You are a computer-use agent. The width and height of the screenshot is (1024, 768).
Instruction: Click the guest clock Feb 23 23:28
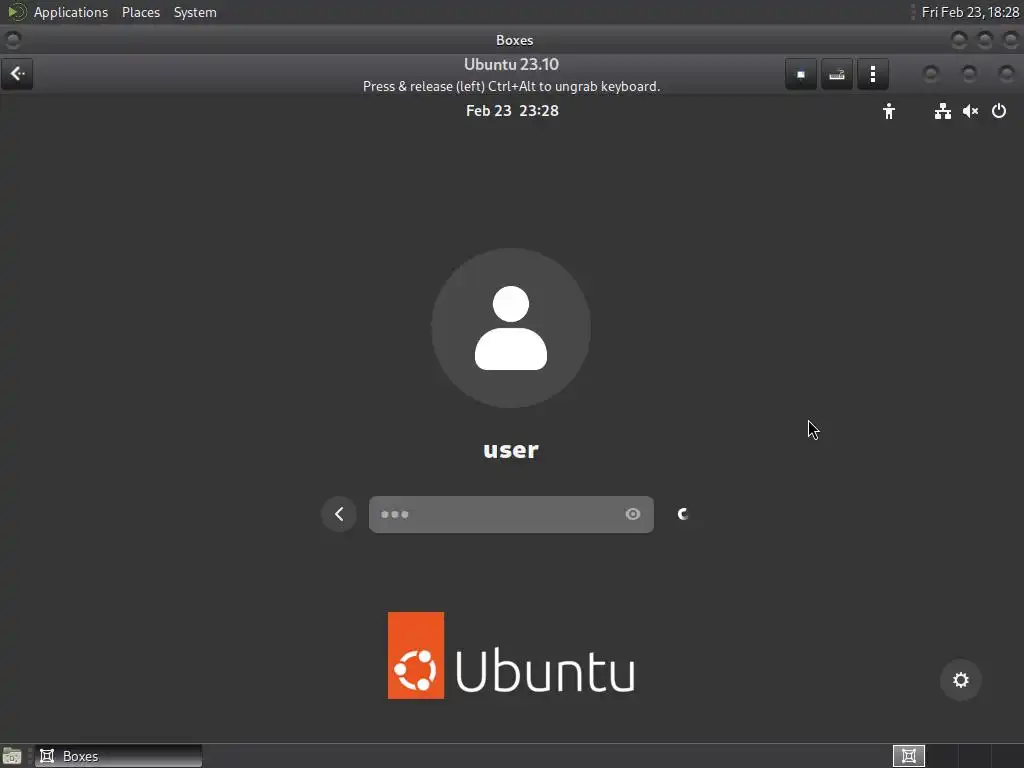pyautogui.click(x=512, y=111)
